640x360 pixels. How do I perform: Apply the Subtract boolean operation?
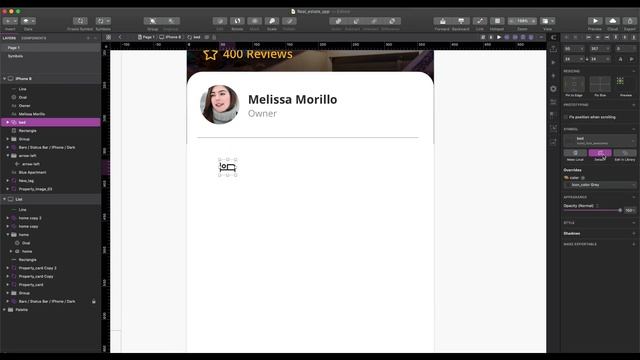pos(356,21)
